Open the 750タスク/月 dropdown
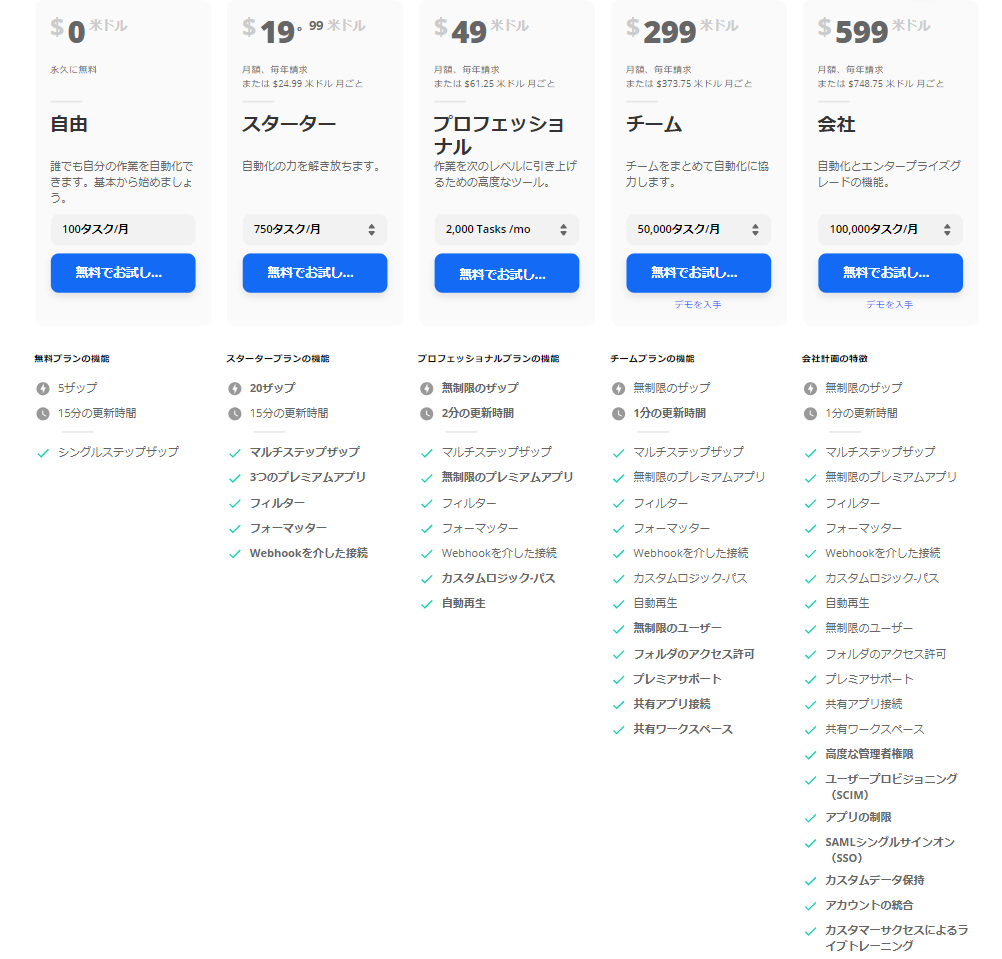The image size is (1002, 959). pyautogui.click(x=314, y=230)
